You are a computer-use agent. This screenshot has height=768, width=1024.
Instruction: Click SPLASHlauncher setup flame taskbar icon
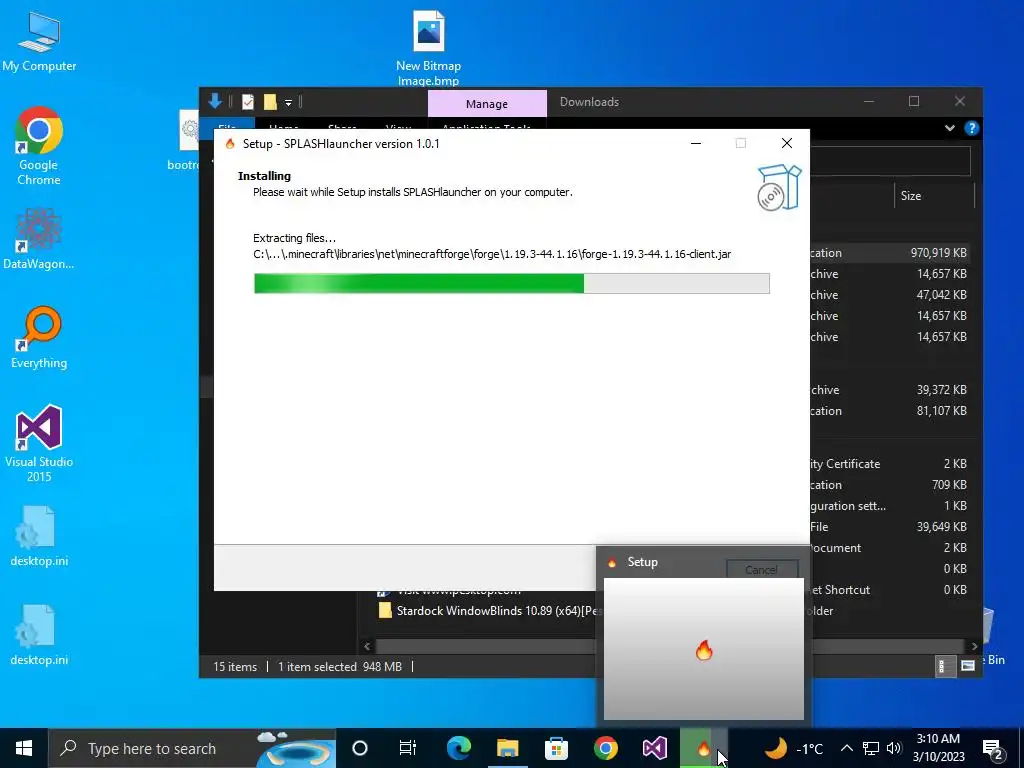click(703, 748)
